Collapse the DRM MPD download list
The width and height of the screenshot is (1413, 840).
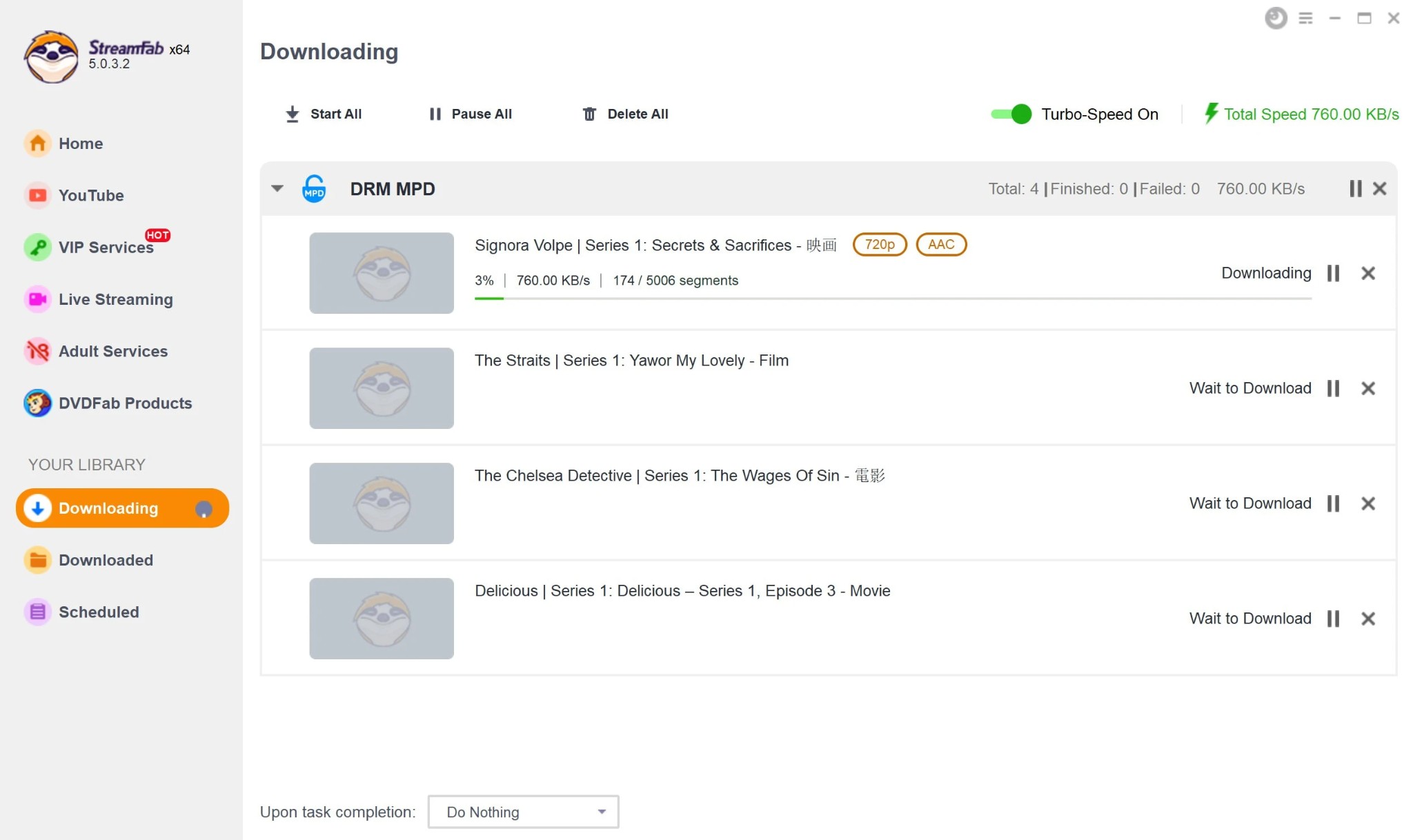[277, 188]
